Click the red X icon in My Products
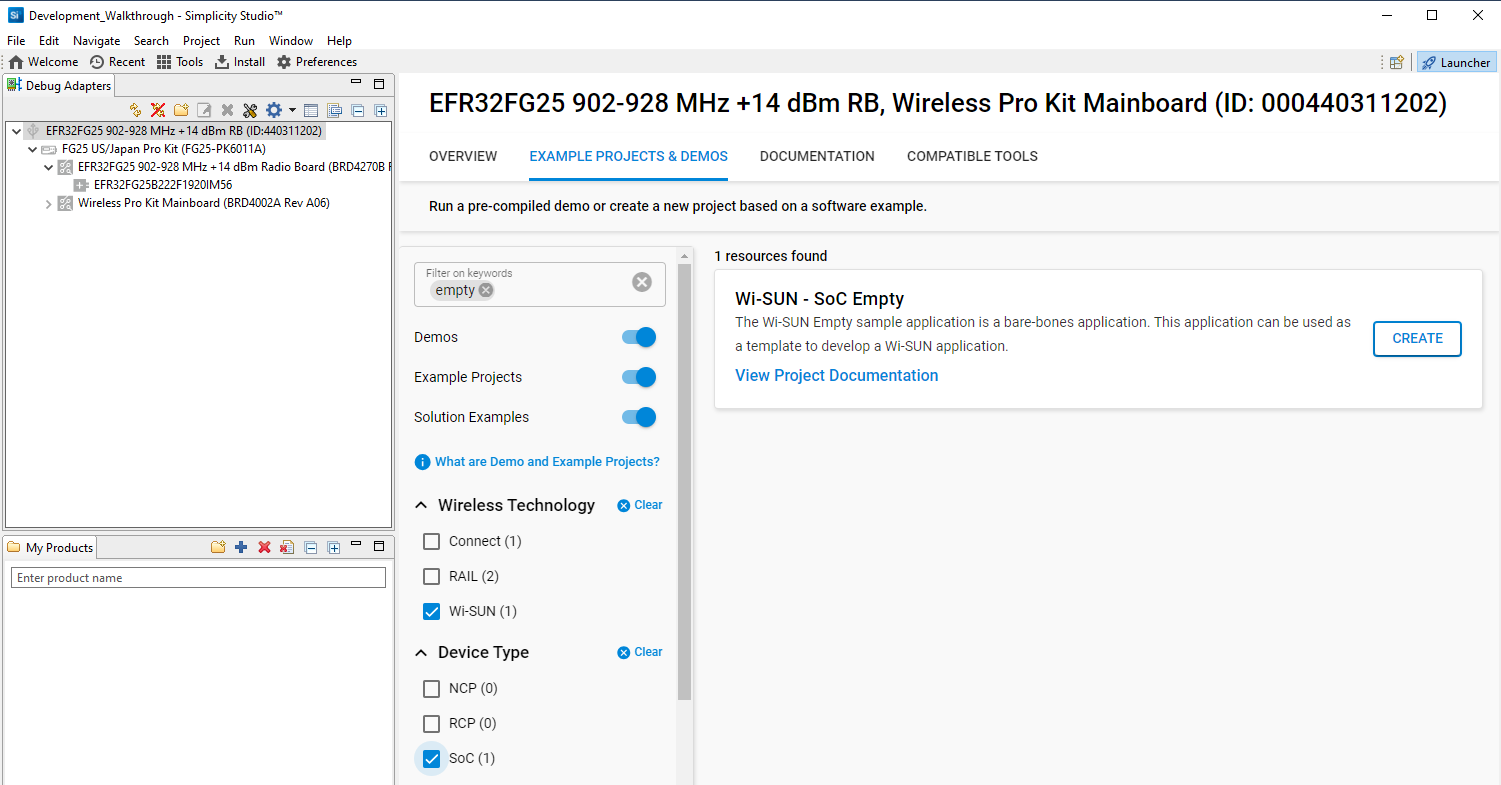The image size is (1501, 785). 264,547
